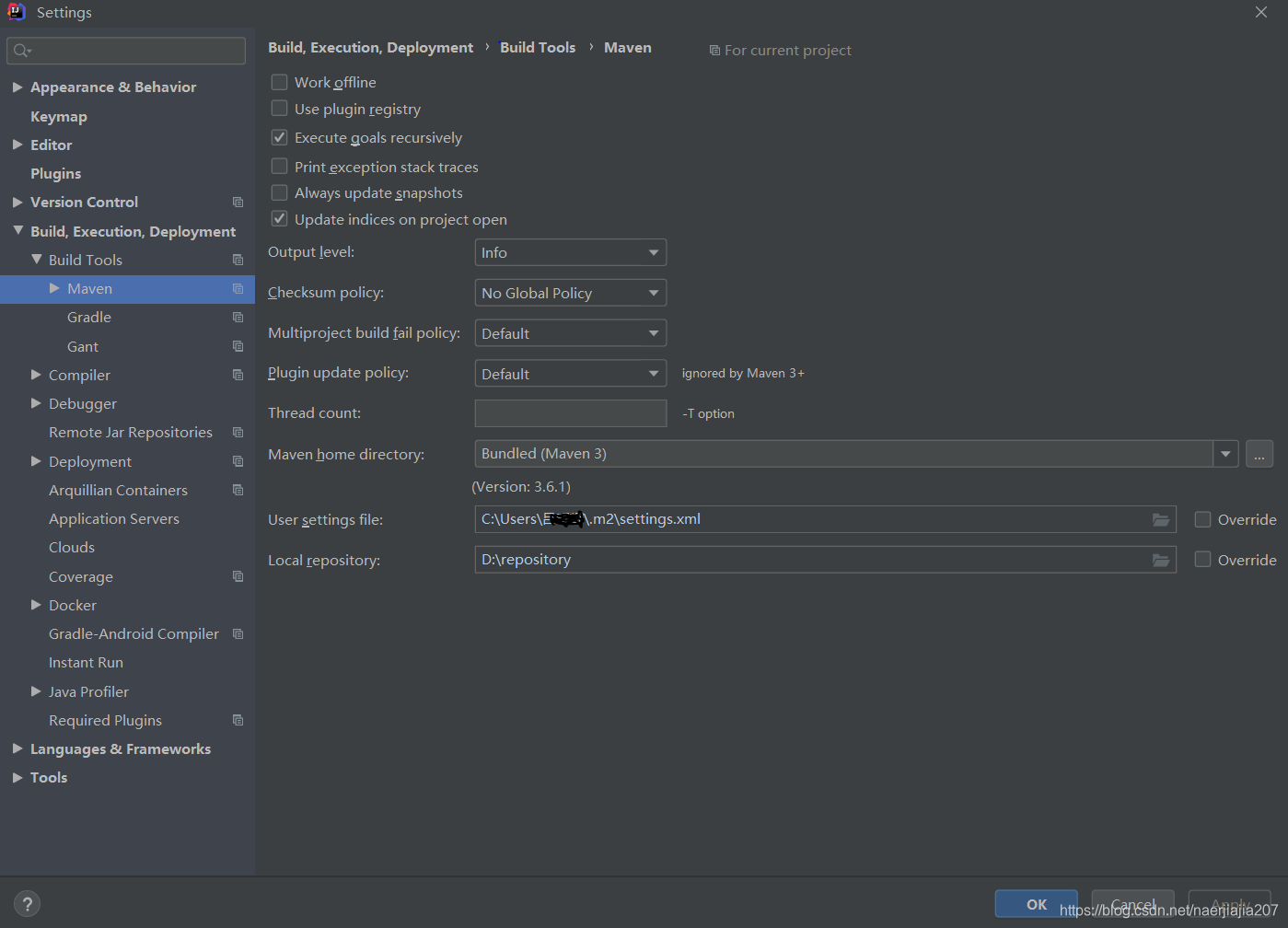Enable Always update snapshots
1288x928 pixels.
[x=279, y=192]
